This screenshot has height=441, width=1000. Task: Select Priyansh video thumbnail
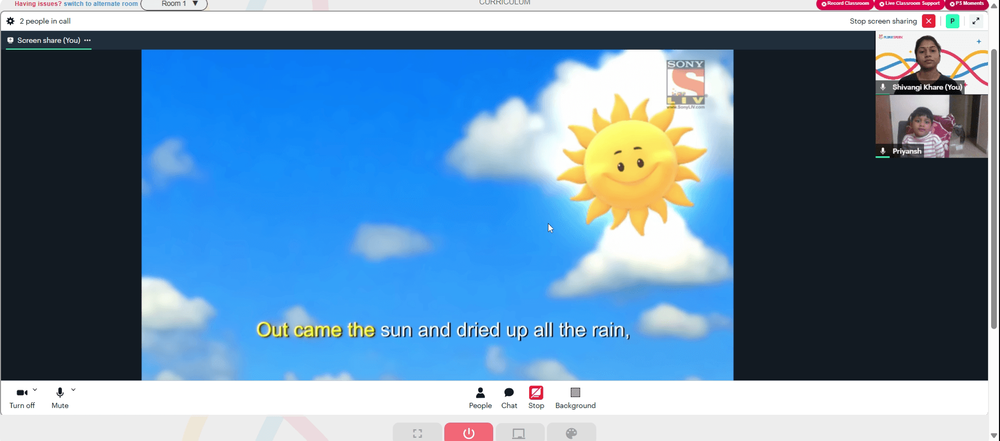point(931,126)
